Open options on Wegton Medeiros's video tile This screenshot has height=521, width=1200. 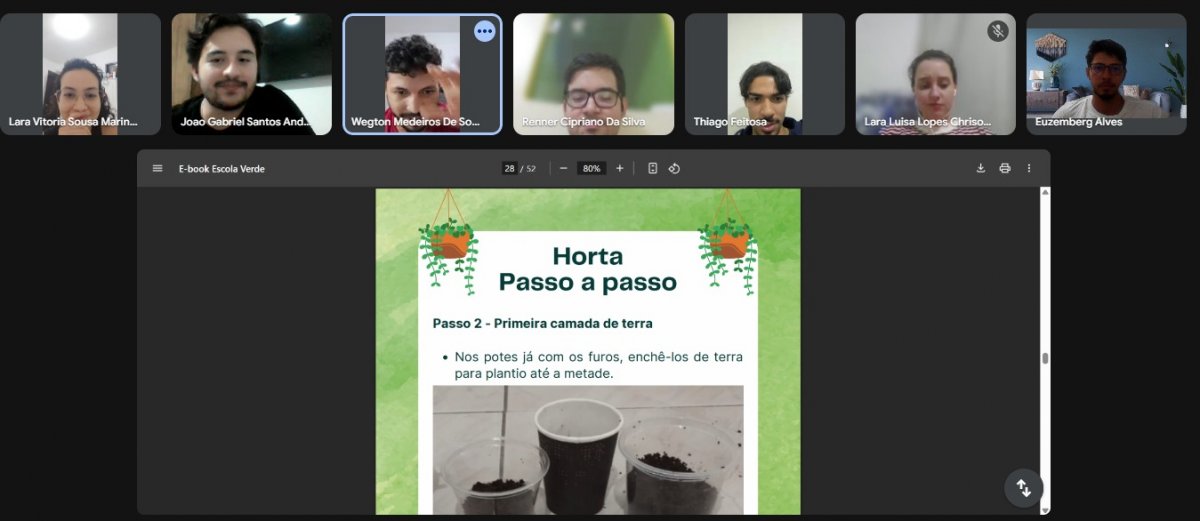(x=485, y=31)
